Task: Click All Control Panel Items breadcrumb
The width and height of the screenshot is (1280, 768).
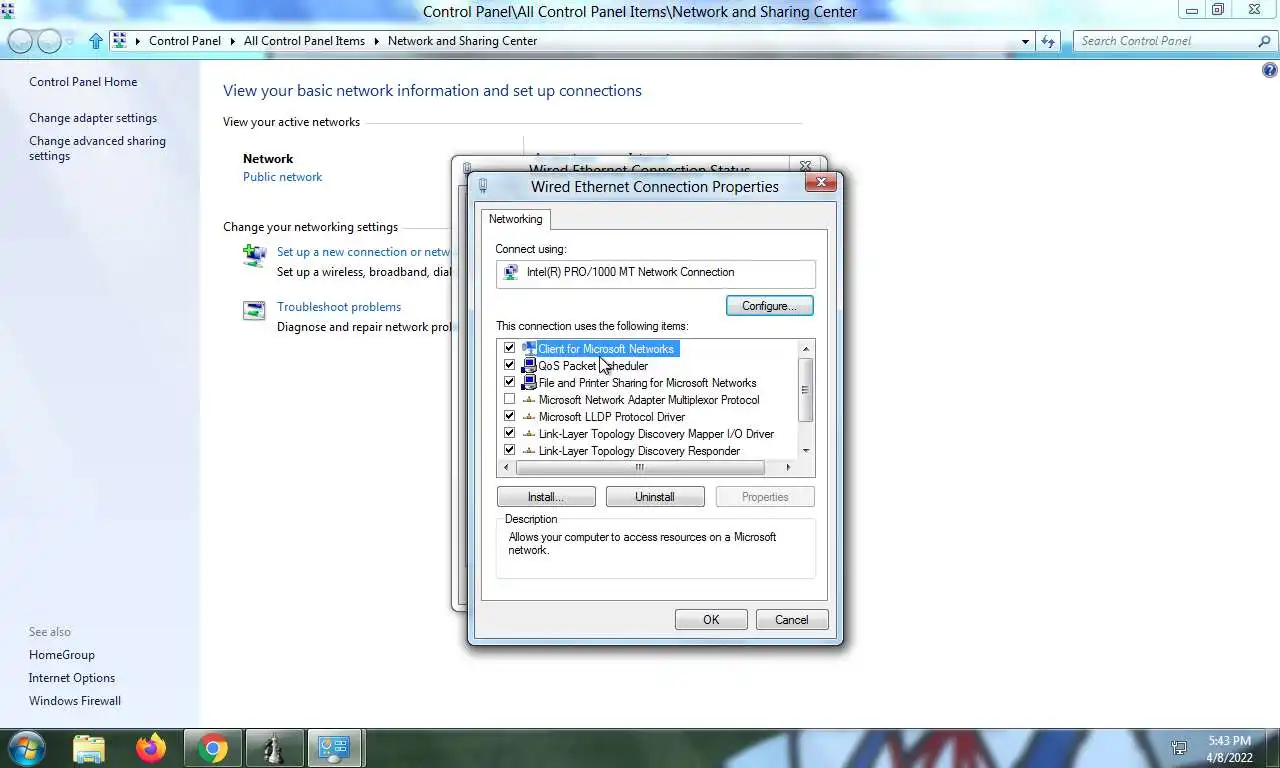Action: click(x=304, y=41)
